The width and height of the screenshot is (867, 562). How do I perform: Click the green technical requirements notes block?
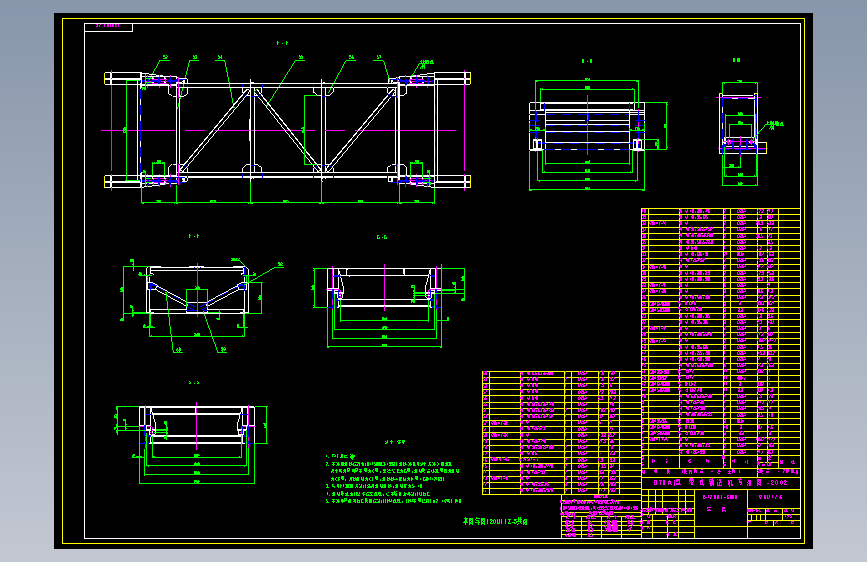393,478
